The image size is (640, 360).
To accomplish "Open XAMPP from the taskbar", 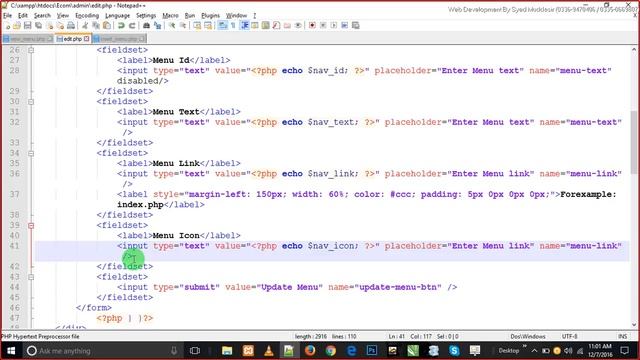I will (x=248, y=351).
